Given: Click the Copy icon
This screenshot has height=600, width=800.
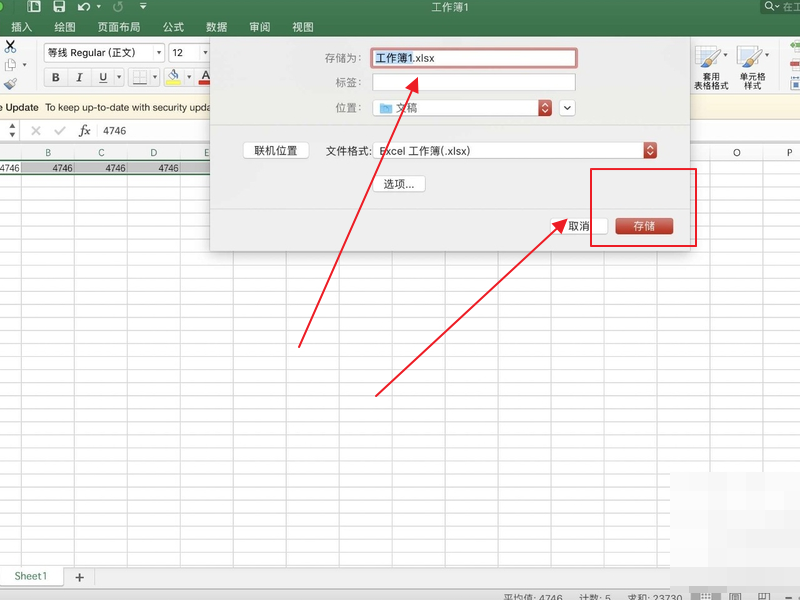Looking at the screenshot, I should coord(10,65).
